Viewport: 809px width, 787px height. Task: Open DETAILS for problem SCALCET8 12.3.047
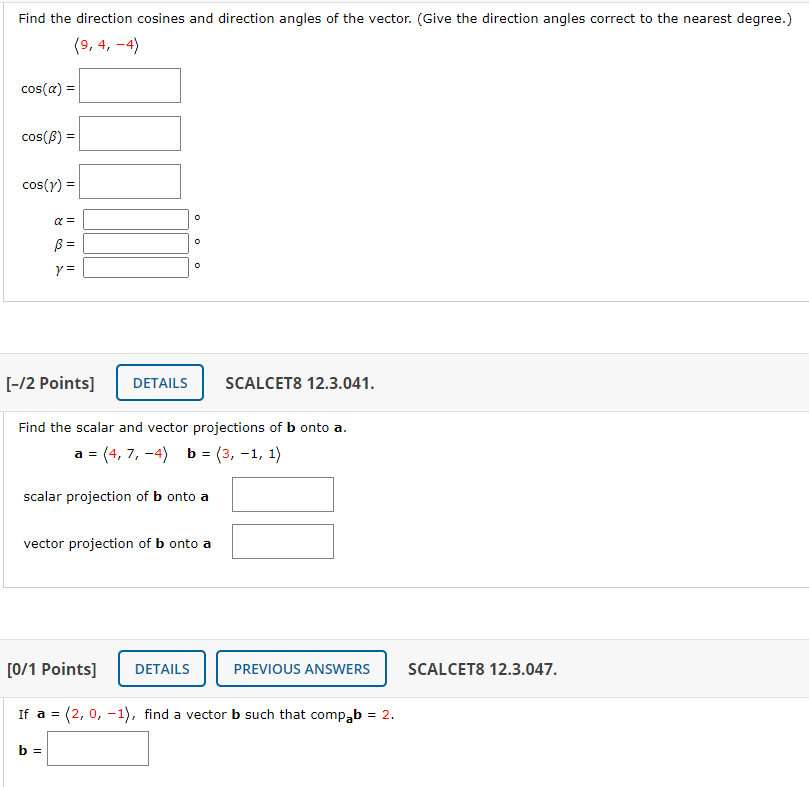coord(161,668)
